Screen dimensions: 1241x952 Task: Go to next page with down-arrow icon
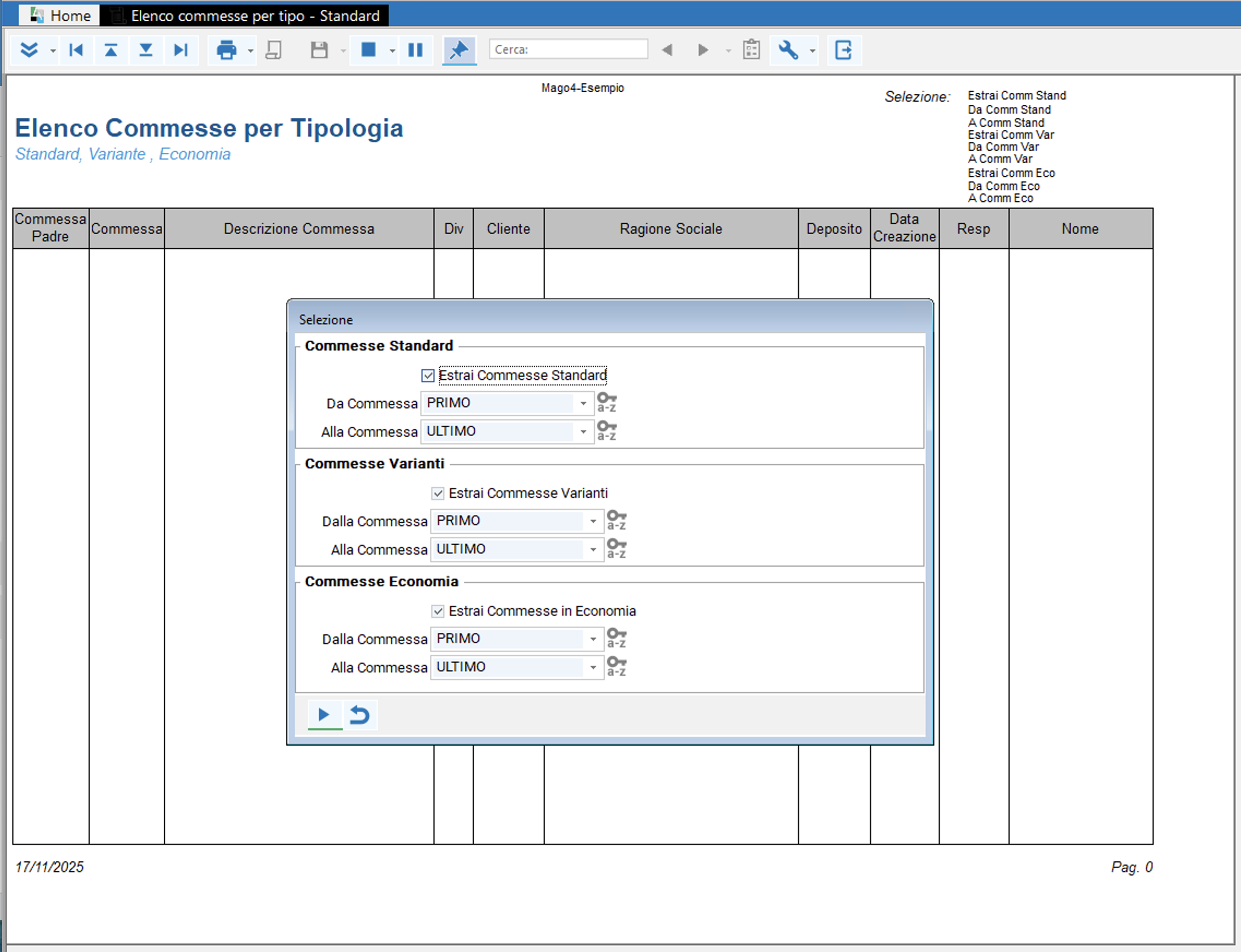tap(146, 50)
